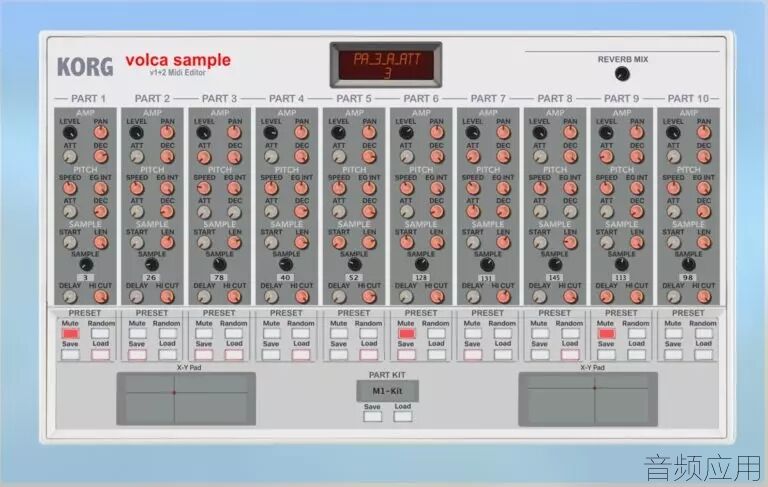Click the Part 1 PAN knob
Viewport: 768px width, 487px height.
(100, 132)
